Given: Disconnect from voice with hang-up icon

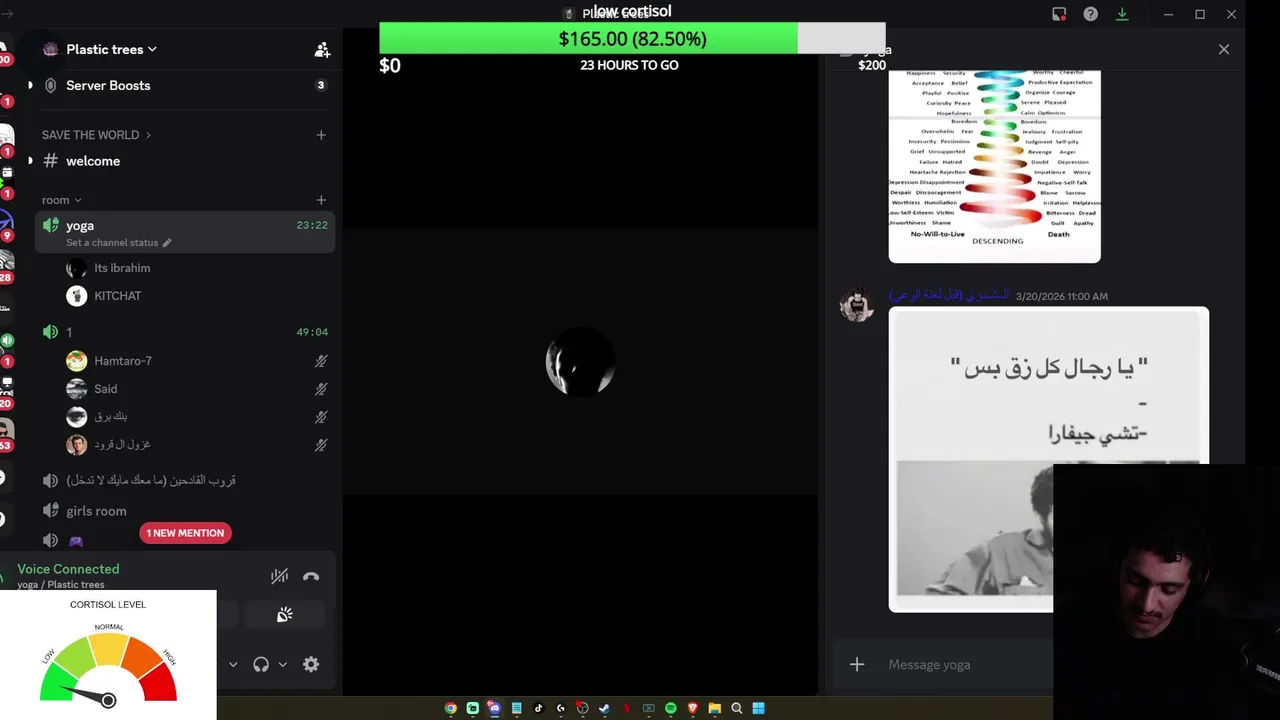Looking at the screenshot, I should 311,576.
